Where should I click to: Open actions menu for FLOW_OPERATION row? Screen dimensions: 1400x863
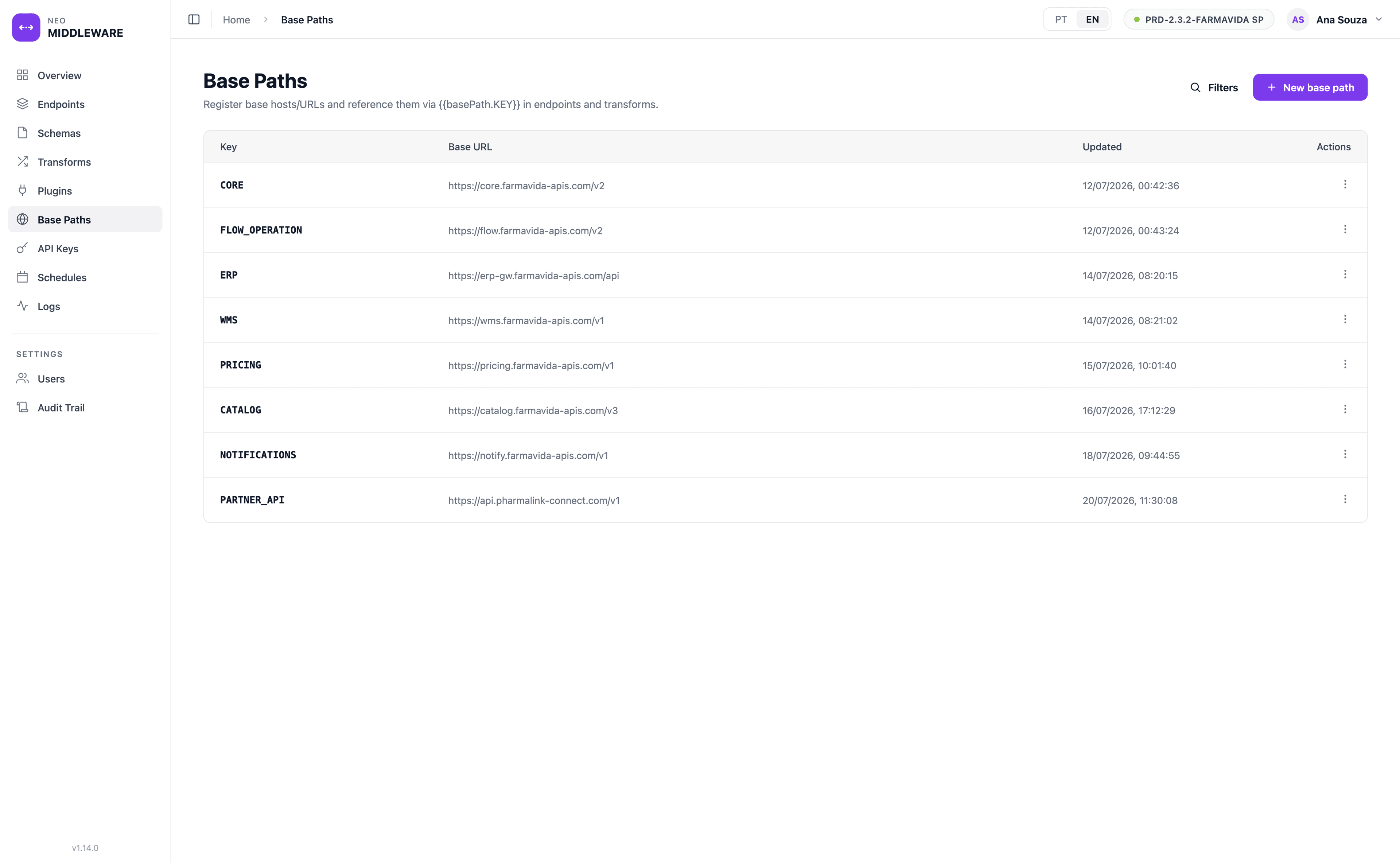[1345, 229]
